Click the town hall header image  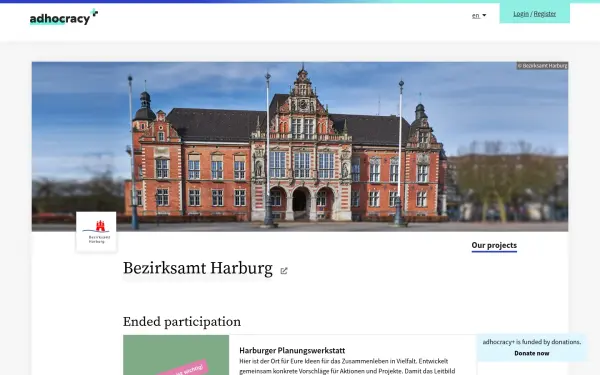point(300,146)
